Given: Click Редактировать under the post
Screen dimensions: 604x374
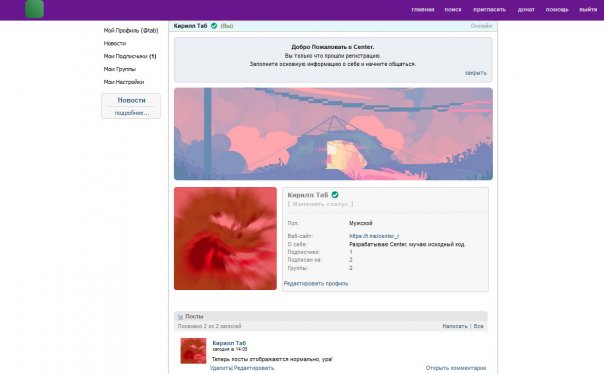Looking at the screenshot, I should [254, 368].
